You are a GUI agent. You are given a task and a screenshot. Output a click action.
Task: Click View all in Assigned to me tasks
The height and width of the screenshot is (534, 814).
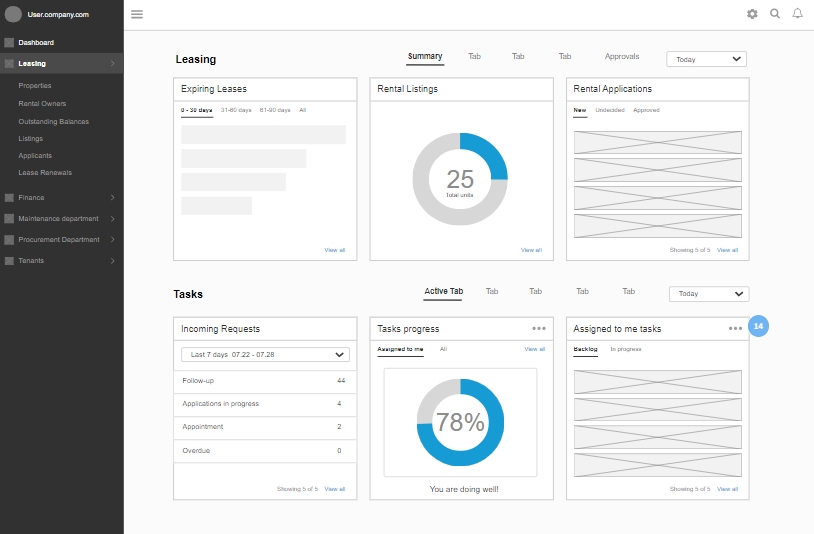(727, 489)
